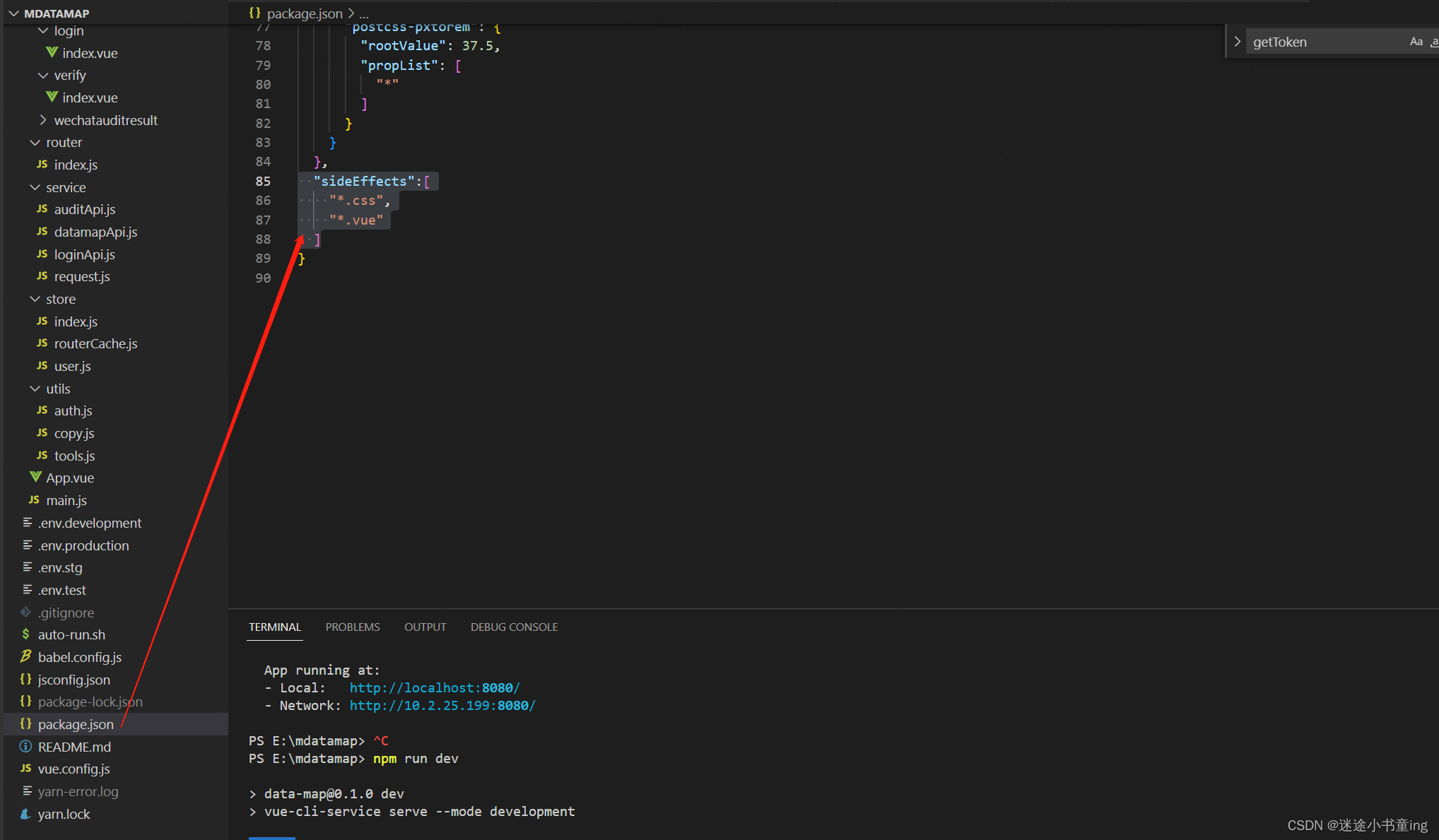The width and height of the screenshot is (1439, 840).
Task: Open the localhost:8080 link in terminal
Action: (435, 688)
